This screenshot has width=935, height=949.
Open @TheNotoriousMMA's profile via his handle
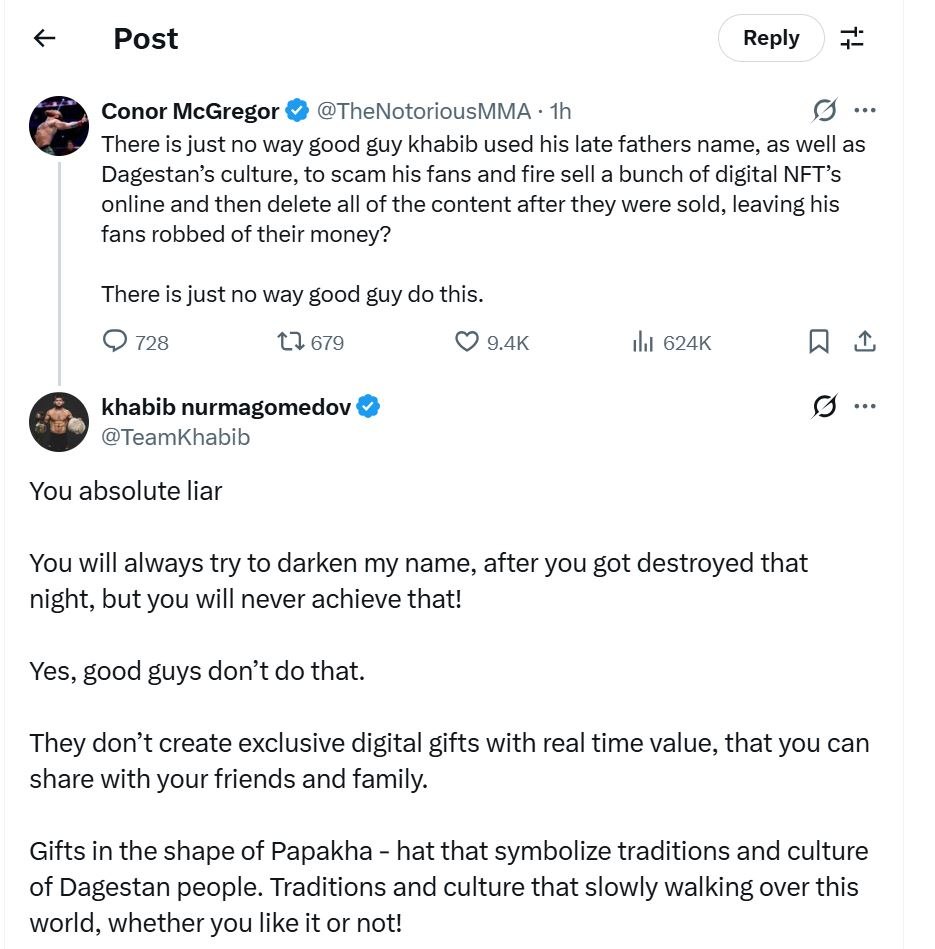[419, 111]
